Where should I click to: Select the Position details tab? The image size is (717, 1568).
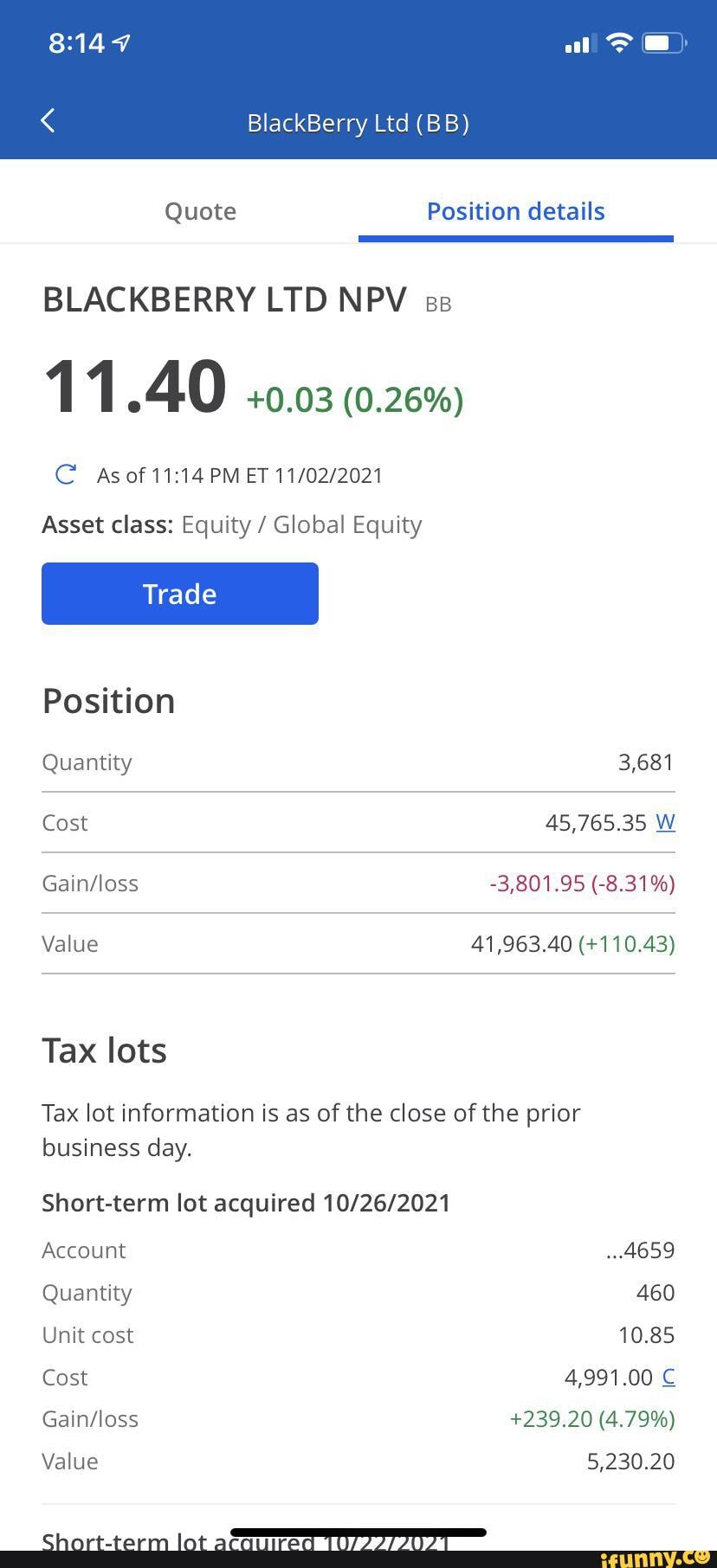[515, 211]
